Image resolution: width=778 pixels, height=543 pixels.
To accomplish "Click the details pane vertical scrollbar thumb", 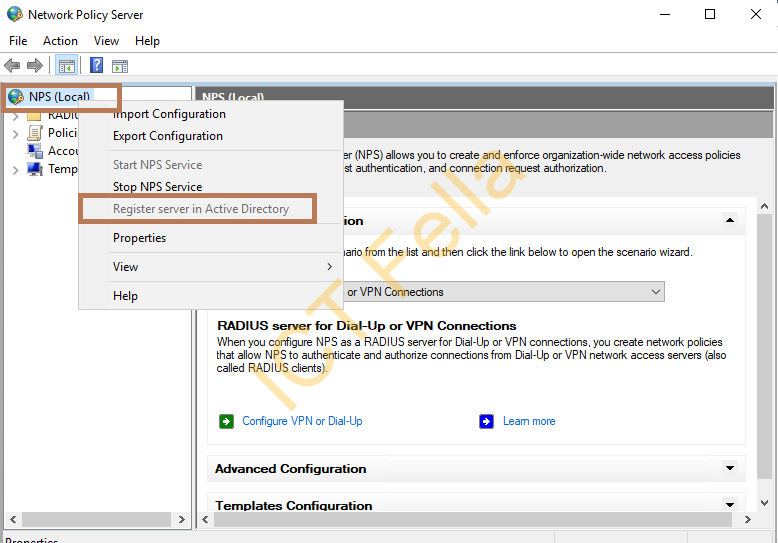I will pyautogui.click(x=765, y=346).
